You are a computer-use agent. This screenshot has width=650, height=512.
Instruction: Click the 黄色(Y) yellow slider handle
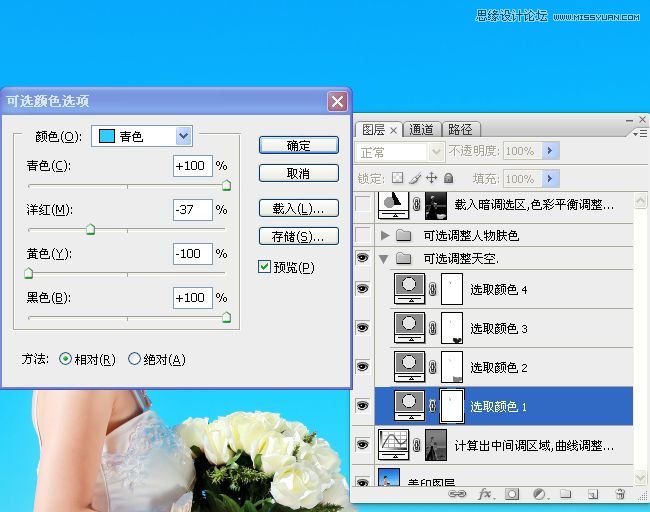(29, 273)
